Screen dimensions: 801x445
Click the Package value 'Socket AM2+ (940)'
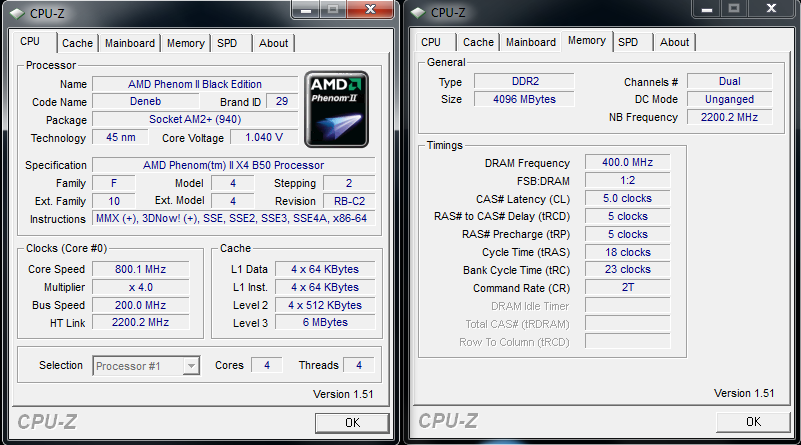point(195,120)
